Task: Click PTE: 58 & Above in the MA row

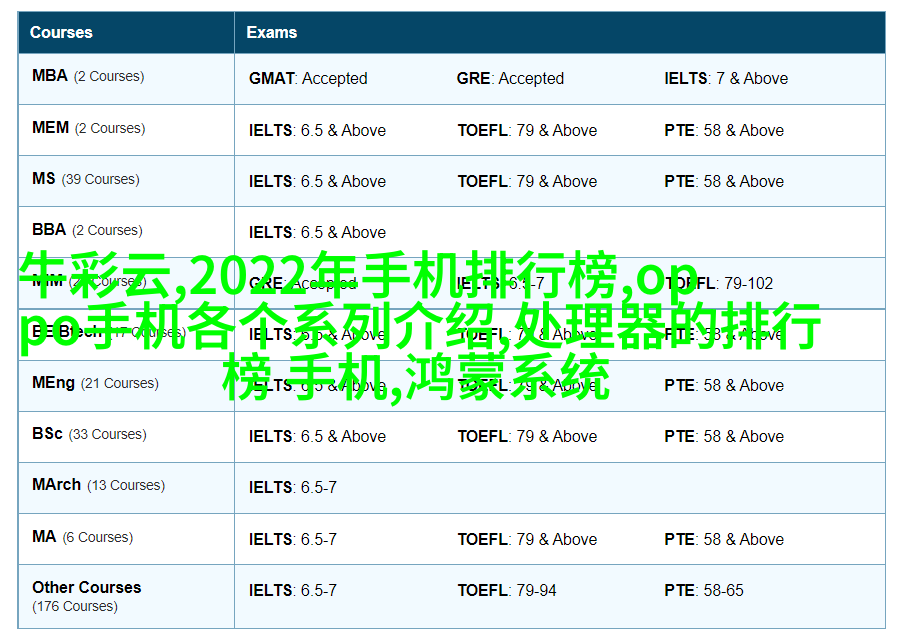Action: pos(724,540)
